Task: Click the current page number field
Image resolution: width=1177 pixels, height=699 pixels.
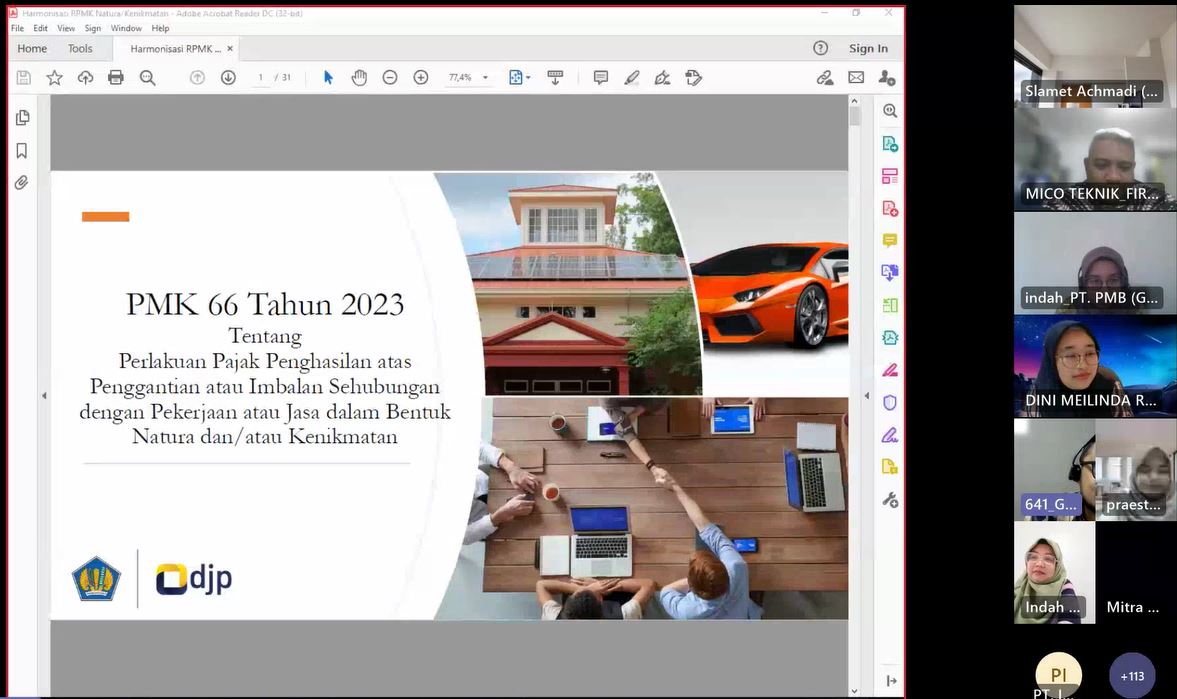Action: click(x=261, y=77)
